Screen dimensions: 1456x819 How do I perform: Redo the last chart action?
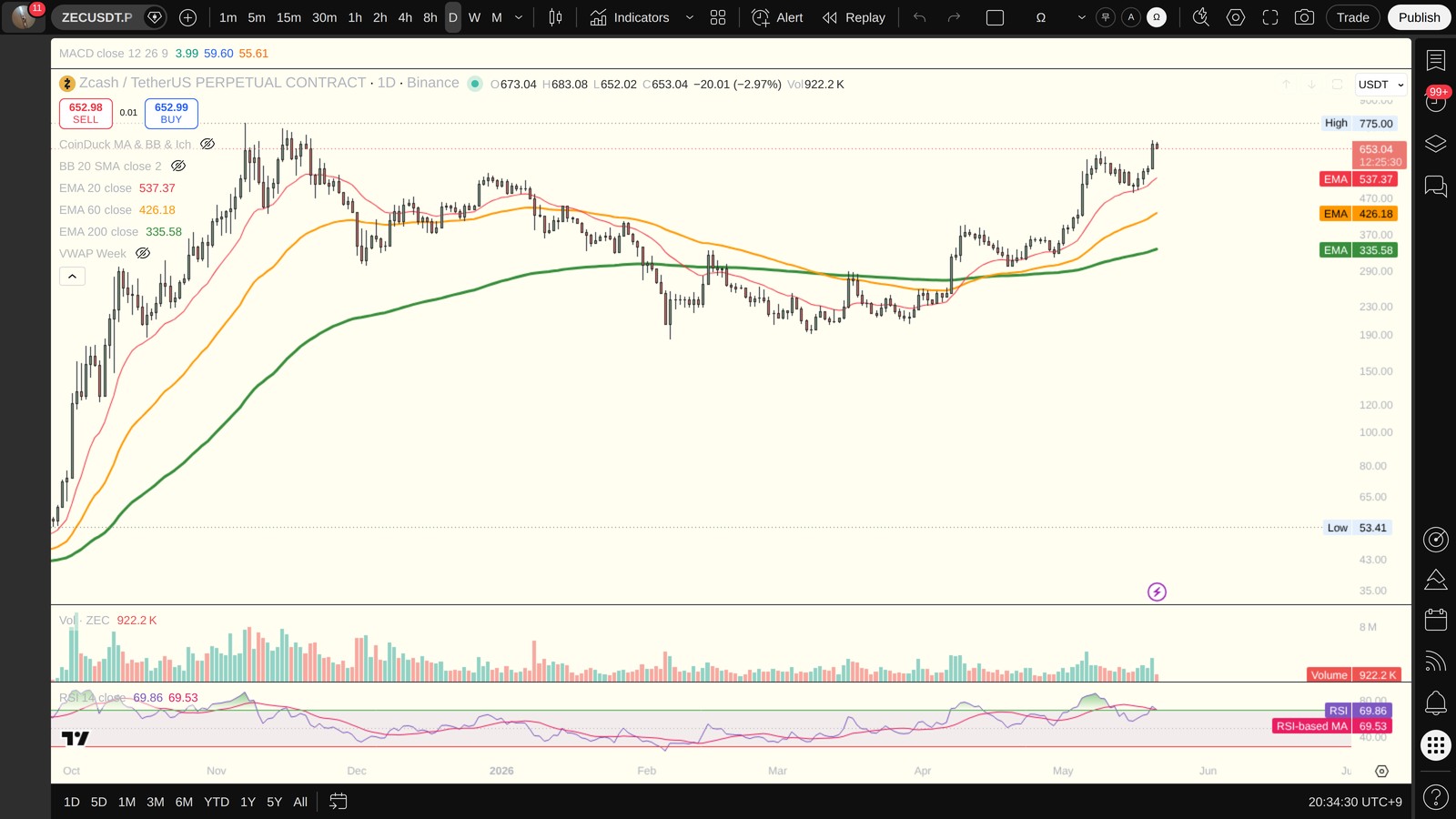click(954, 17)
